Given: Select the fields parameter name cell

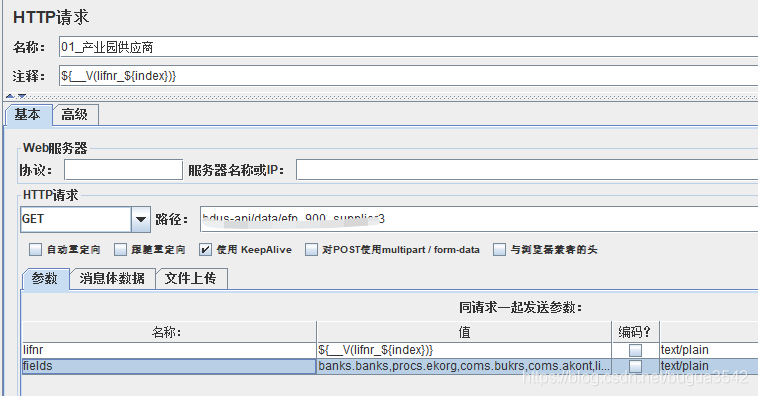Looking at the screenshot, I should click(x=169, y=366).
